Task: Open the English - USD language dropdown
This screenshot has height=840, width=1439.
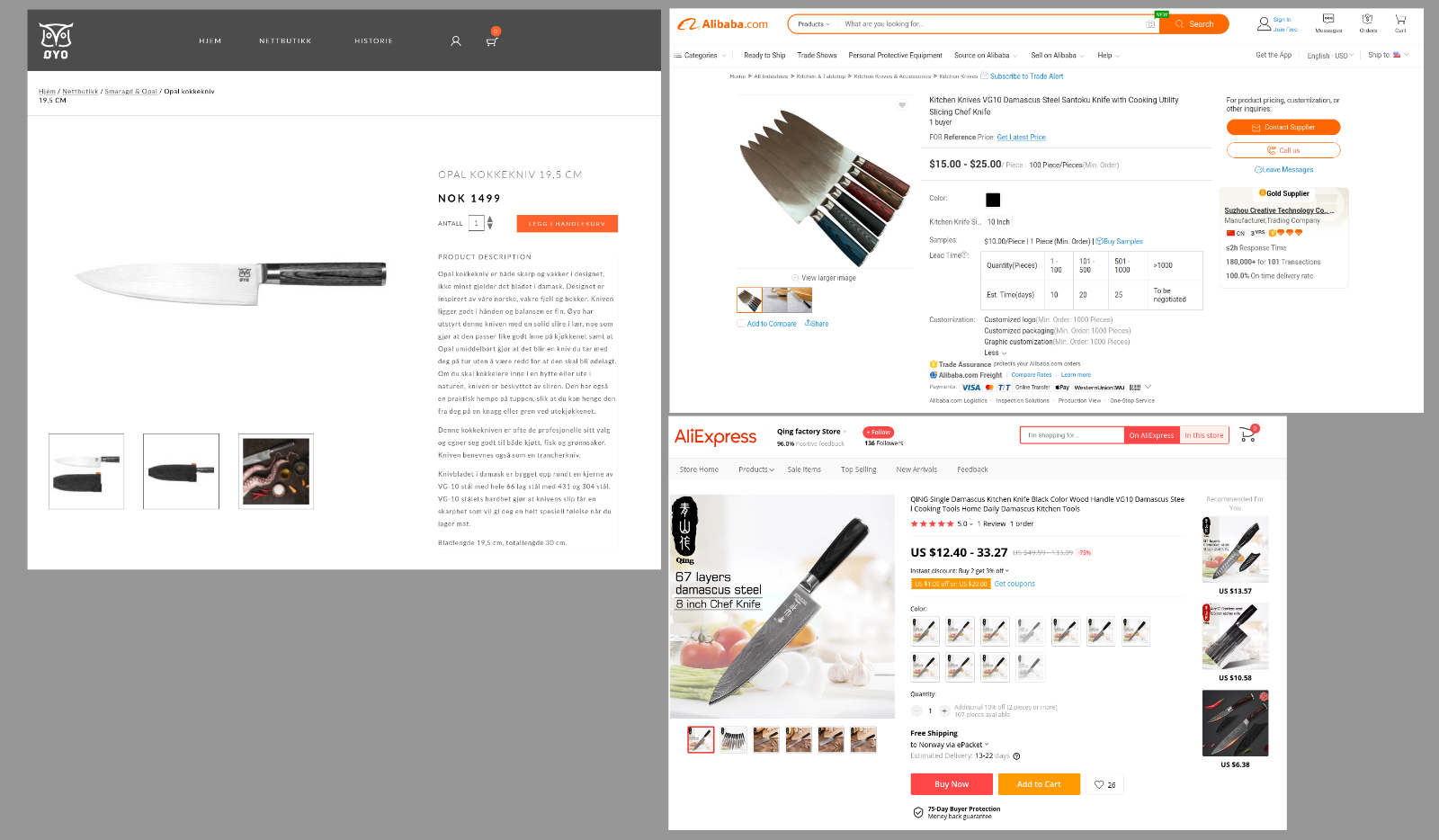Action: coord(1330,56)
